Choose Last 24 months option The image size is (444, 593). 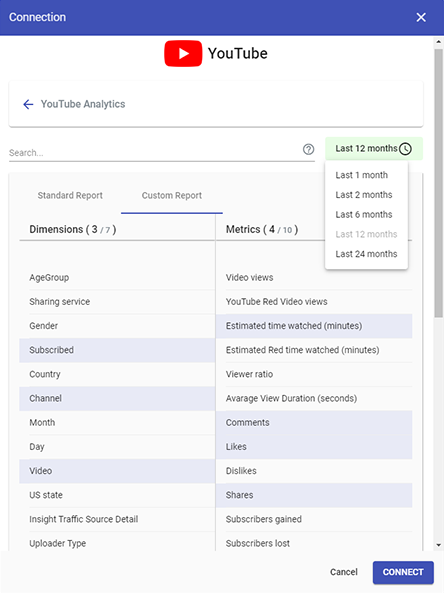(x=366, y=254)
